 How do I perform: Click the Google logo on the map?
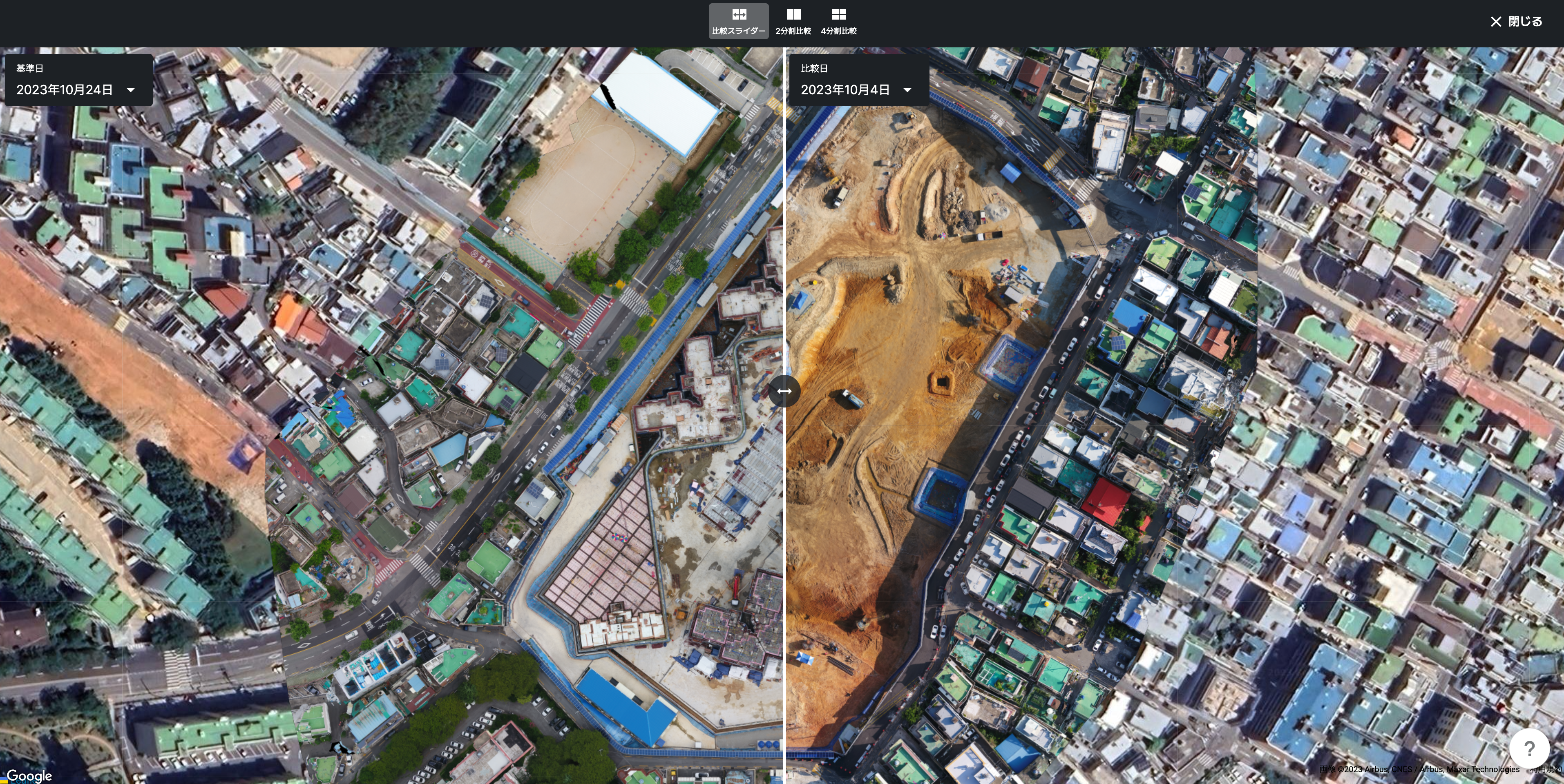pos(29,775)
